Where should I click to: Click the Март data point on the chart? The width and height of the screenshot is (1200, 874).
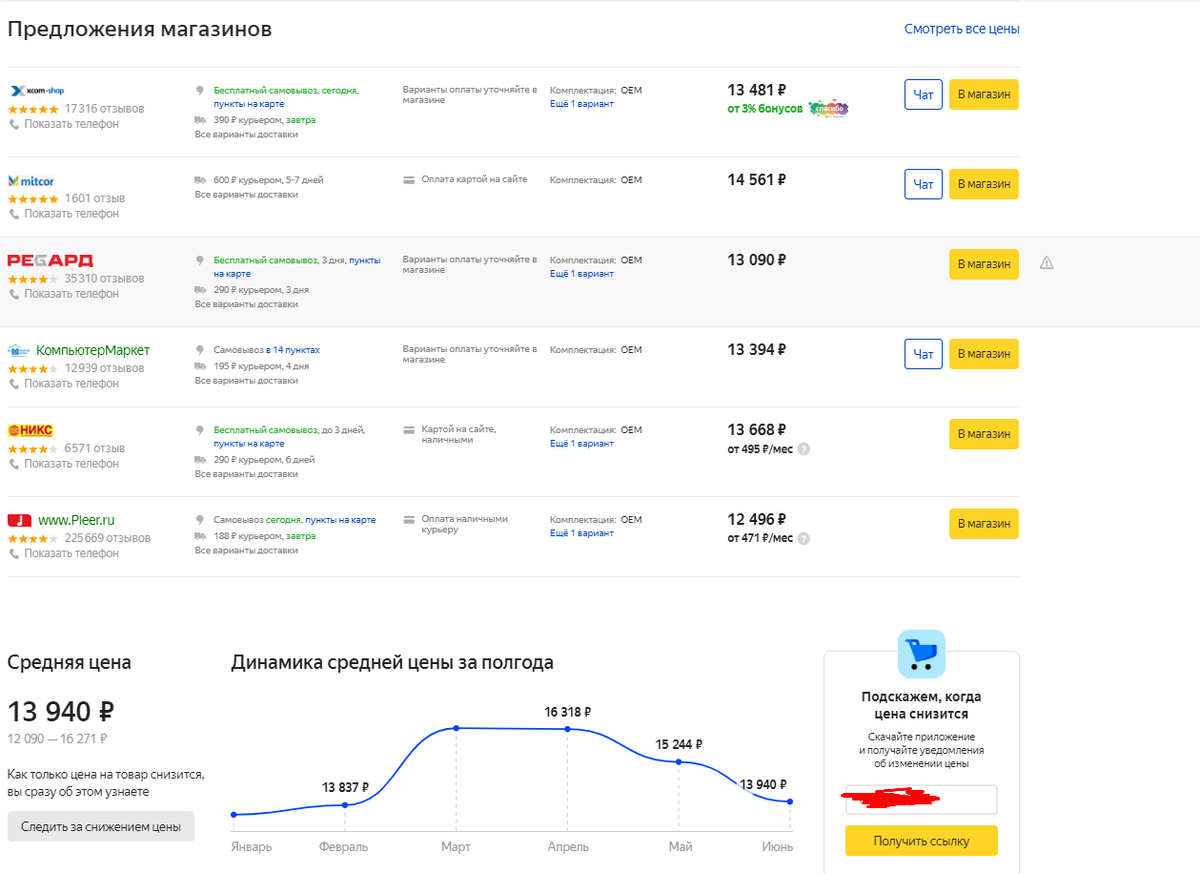(456, 728)
